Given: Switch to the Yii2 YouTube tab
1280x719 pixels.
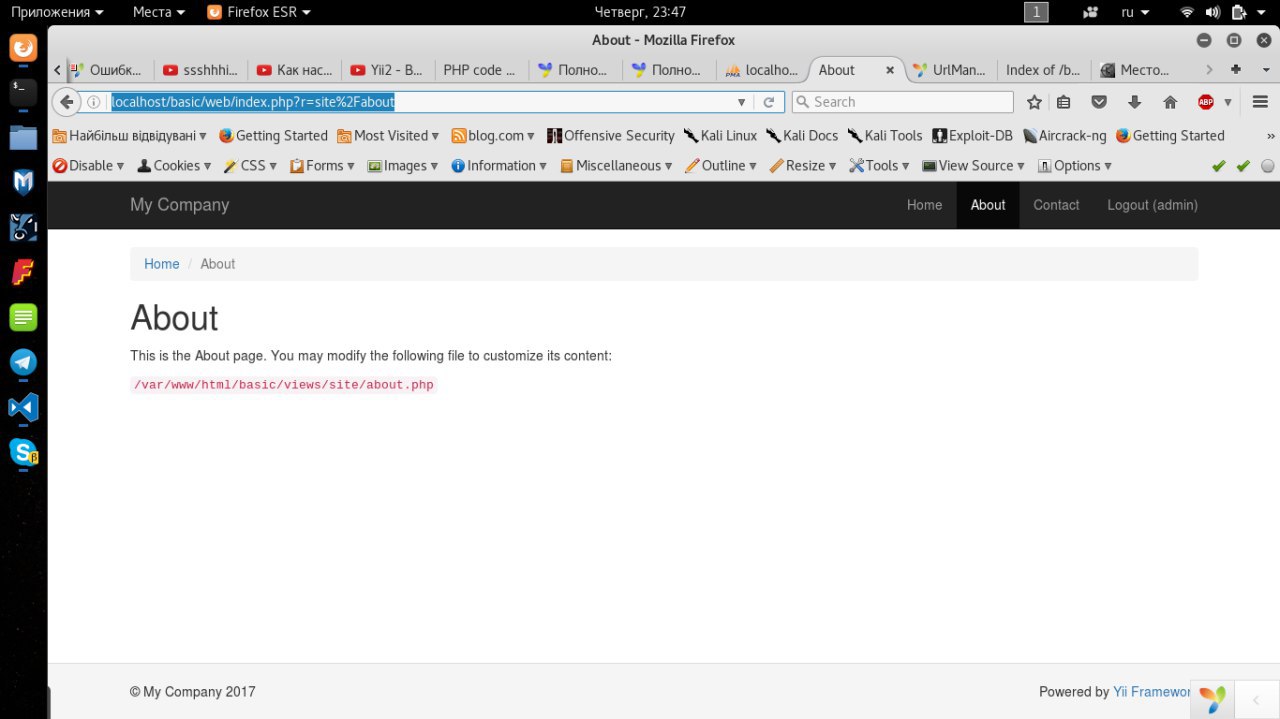Looking at the screenshot, I should point(386,70).
